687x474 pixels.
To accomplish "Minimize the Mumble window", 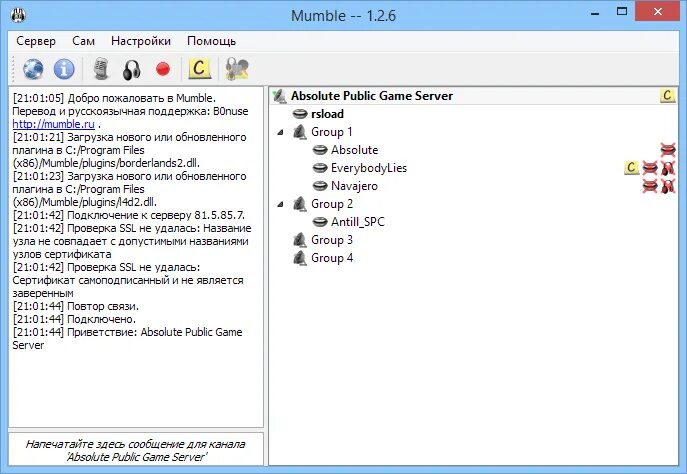I will click(595, 13).
